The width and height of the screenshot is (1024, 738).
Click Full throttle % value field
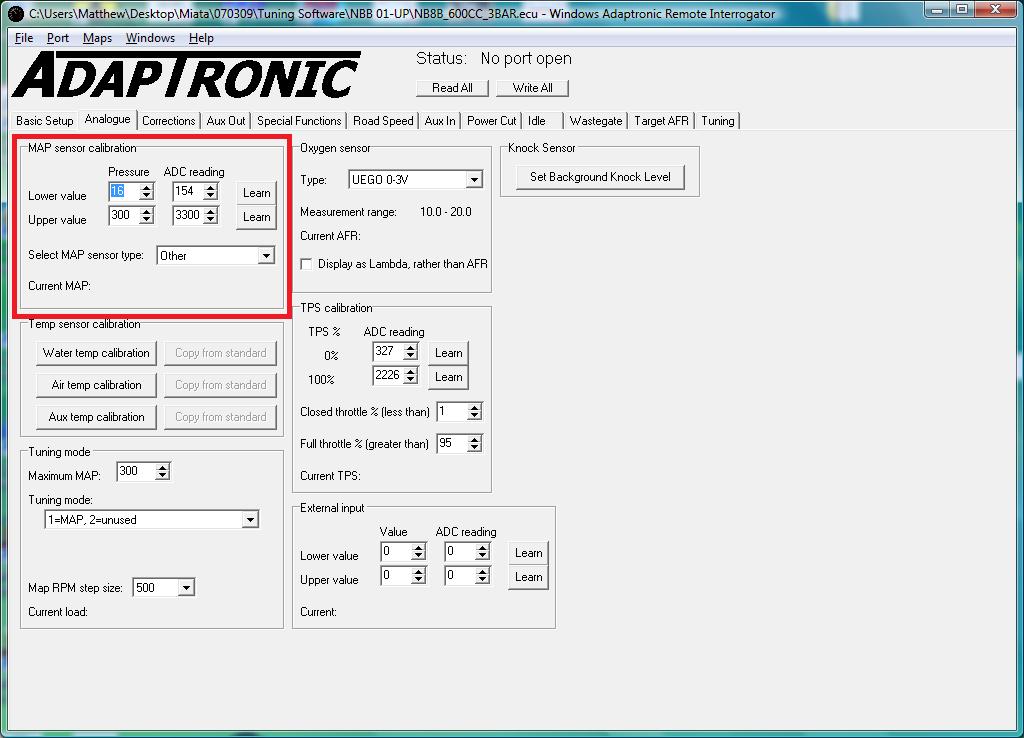(452, 443)
